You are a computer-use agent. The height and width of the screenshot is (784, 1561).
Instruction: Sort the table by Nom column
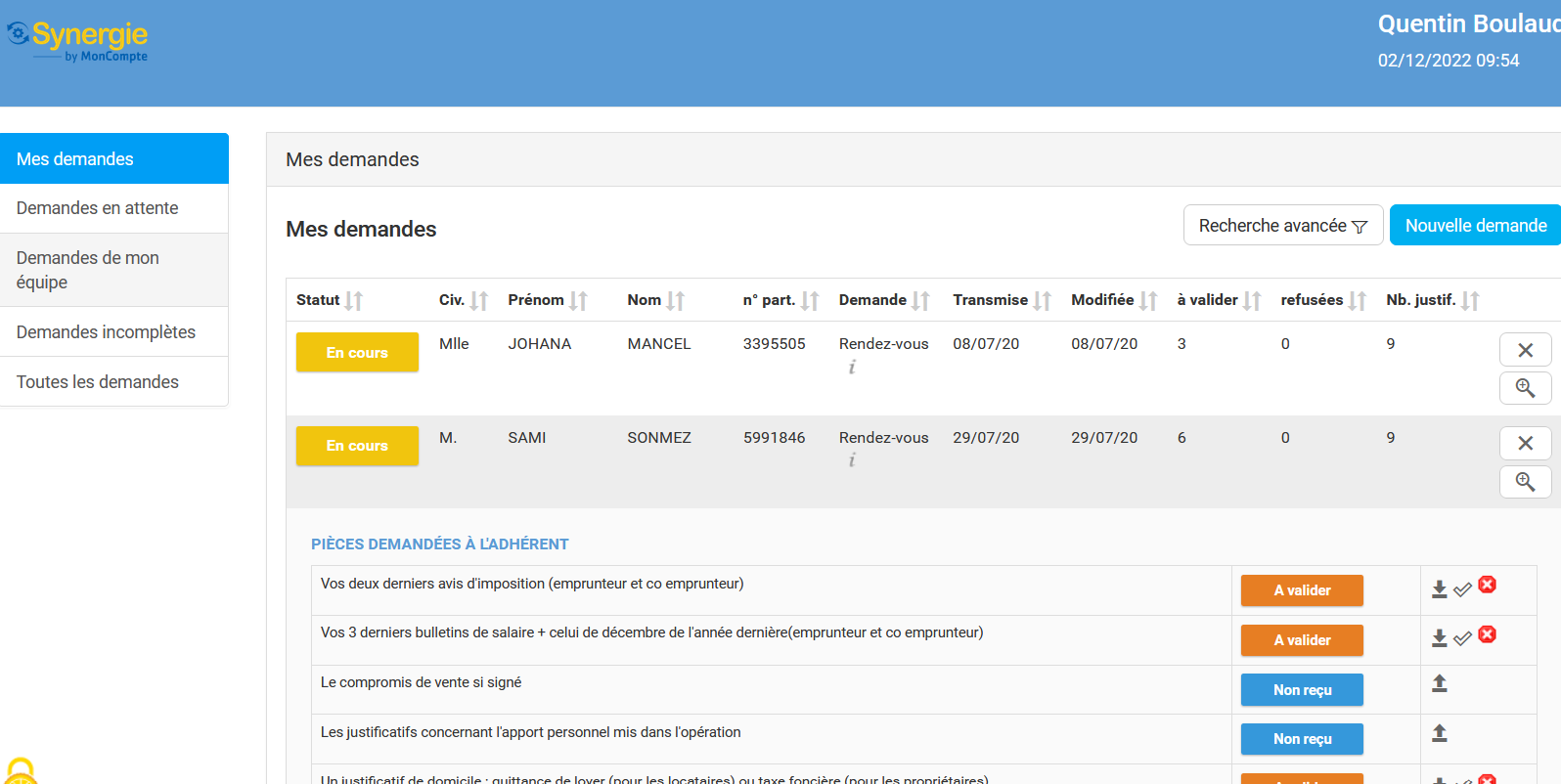[x=676, y=301]
